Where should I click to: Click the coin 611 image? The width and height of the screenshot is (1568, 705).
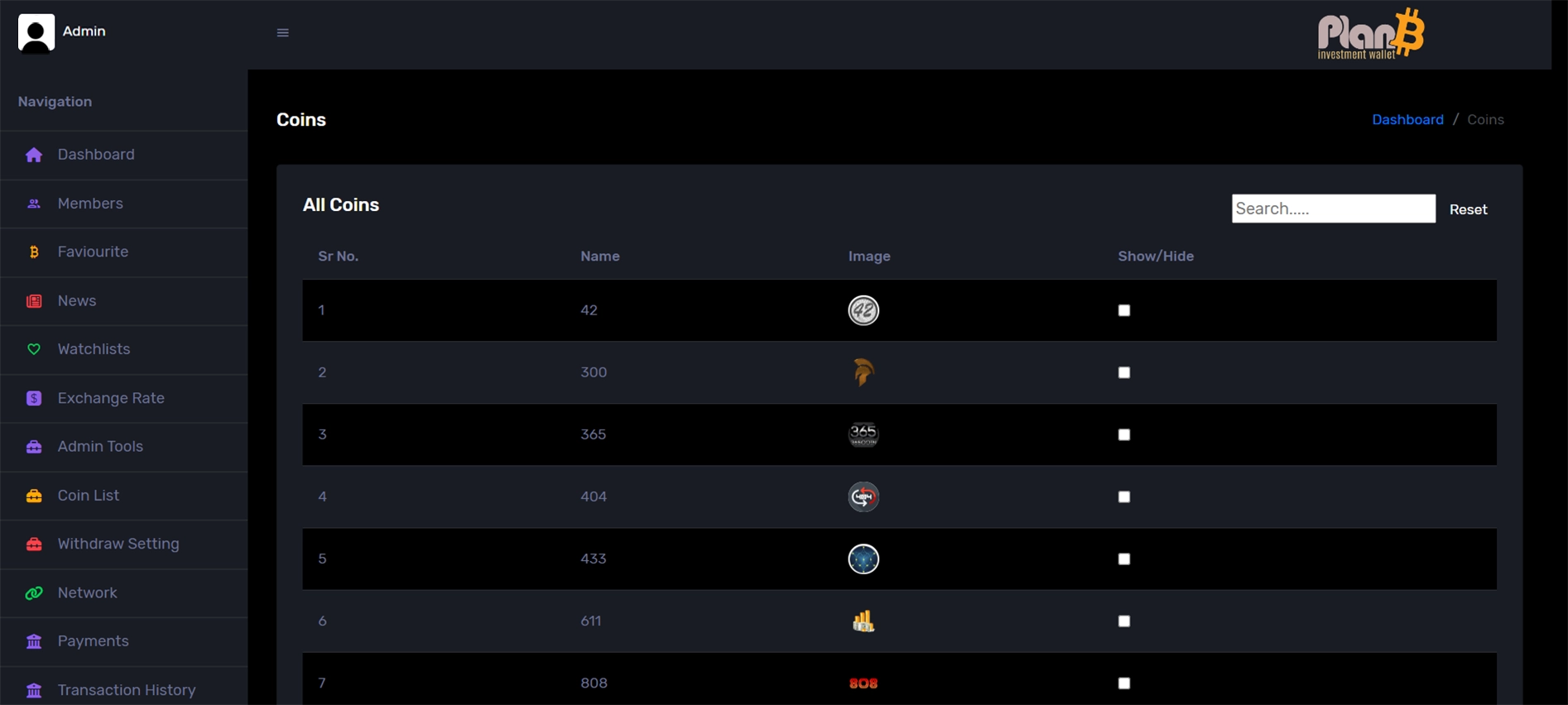point(863,621)
